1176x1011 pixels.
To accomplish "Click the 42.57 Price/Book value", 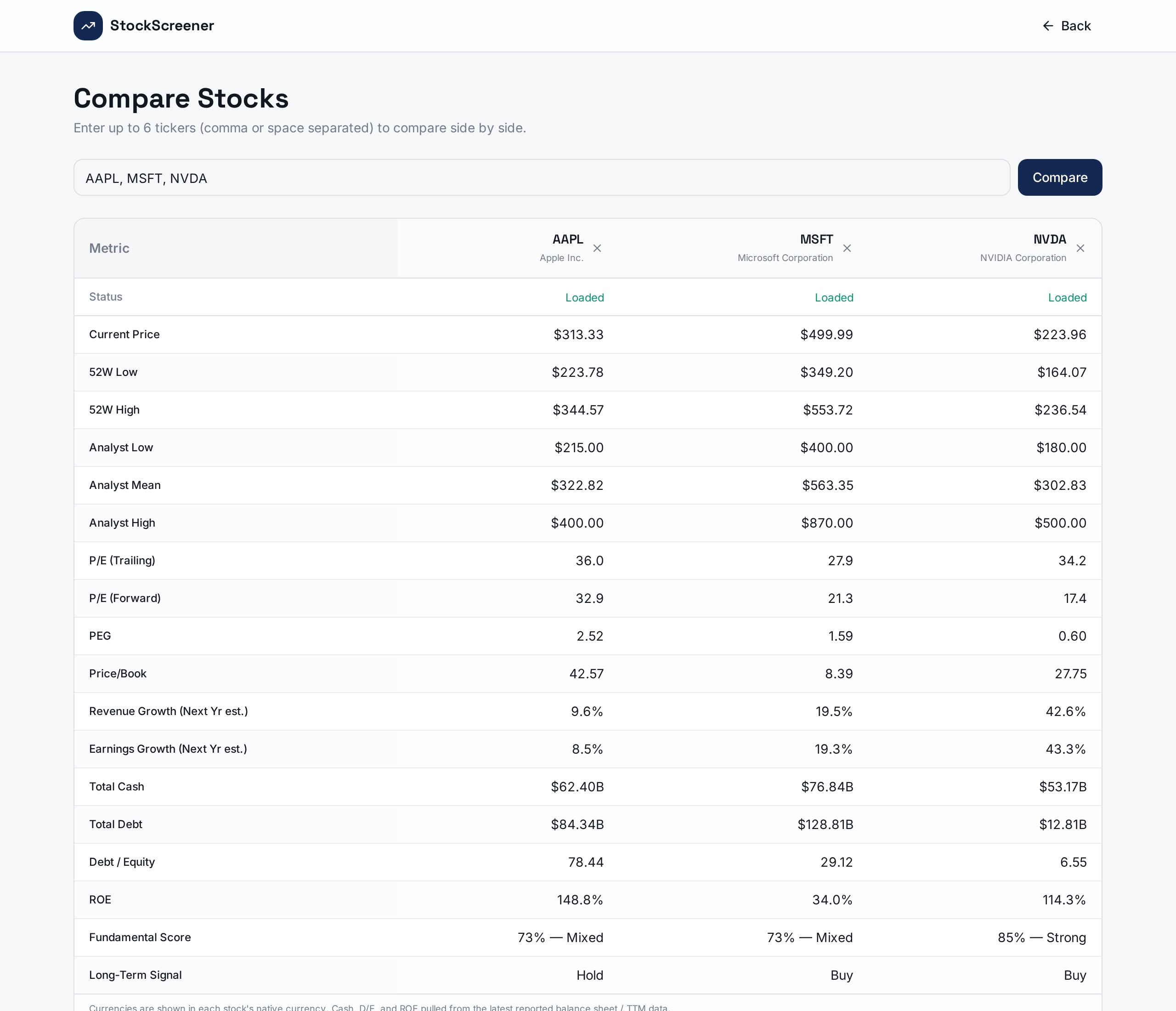I will pyautogui.click(x=586, y=674).
